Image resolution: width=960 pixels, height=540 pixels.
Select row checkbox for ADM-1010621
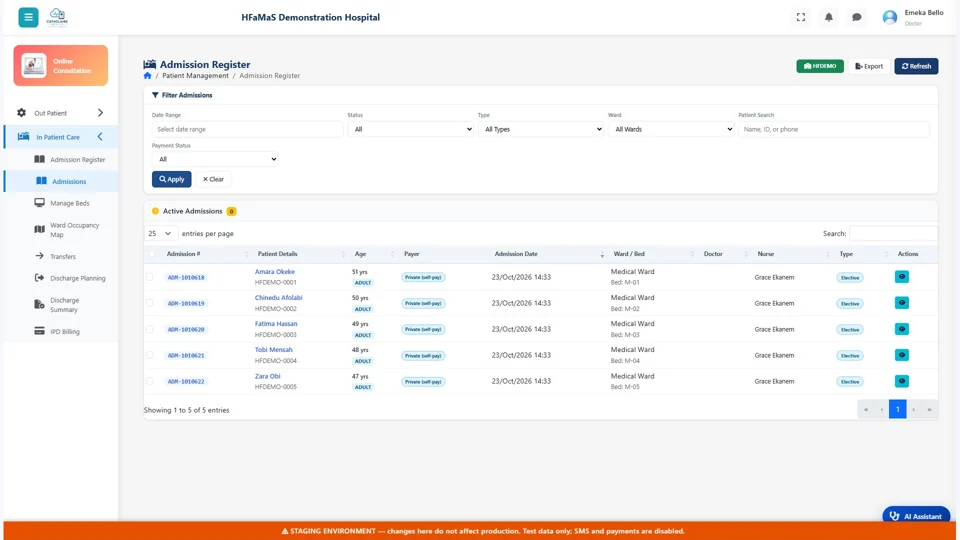pyautogui.click(x=150, y=355)
